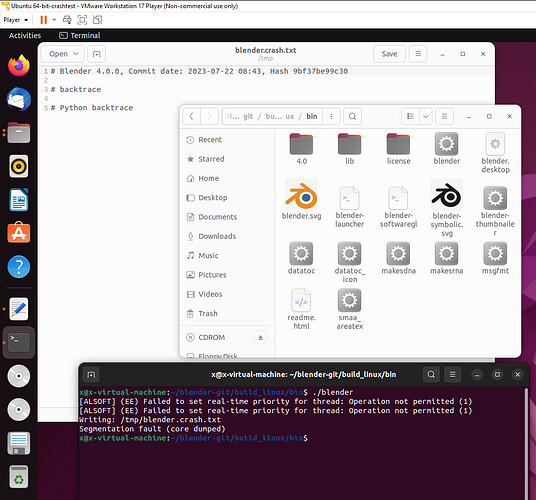Select the 'bin' path segment in Files

(x=312, y=117)
